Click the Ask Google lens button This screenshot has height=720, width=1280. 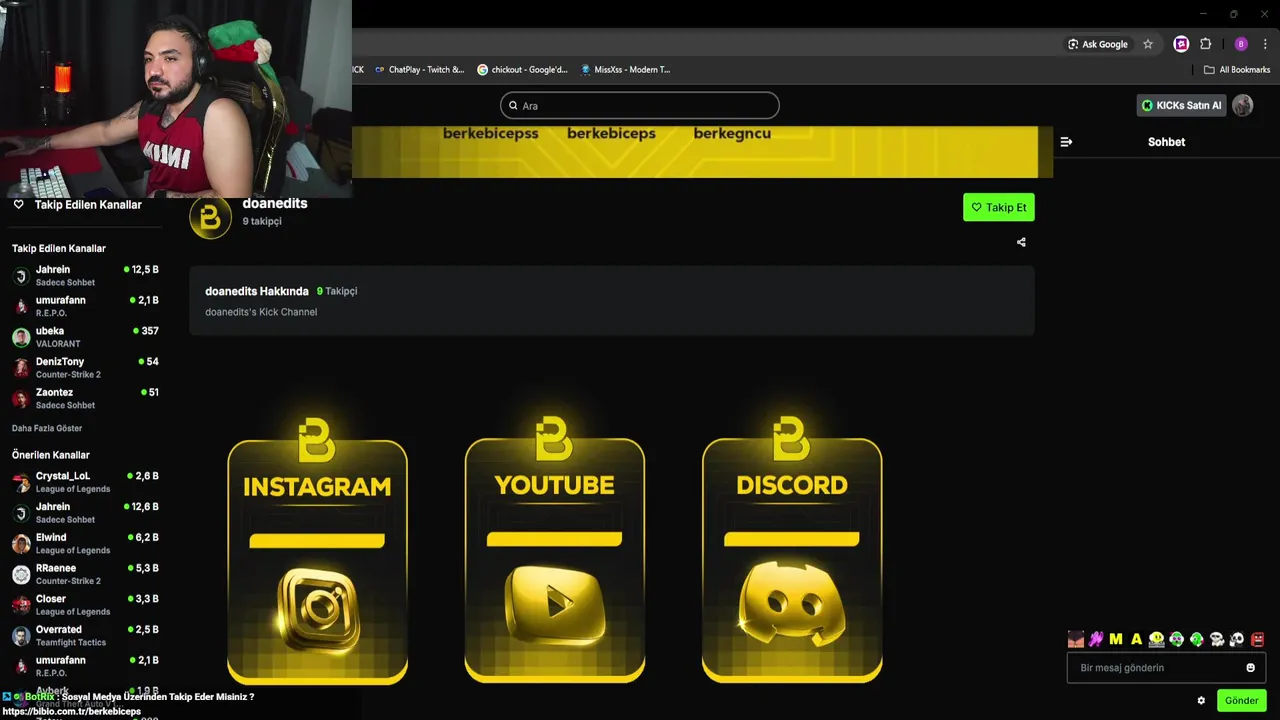pos(1097,44)
